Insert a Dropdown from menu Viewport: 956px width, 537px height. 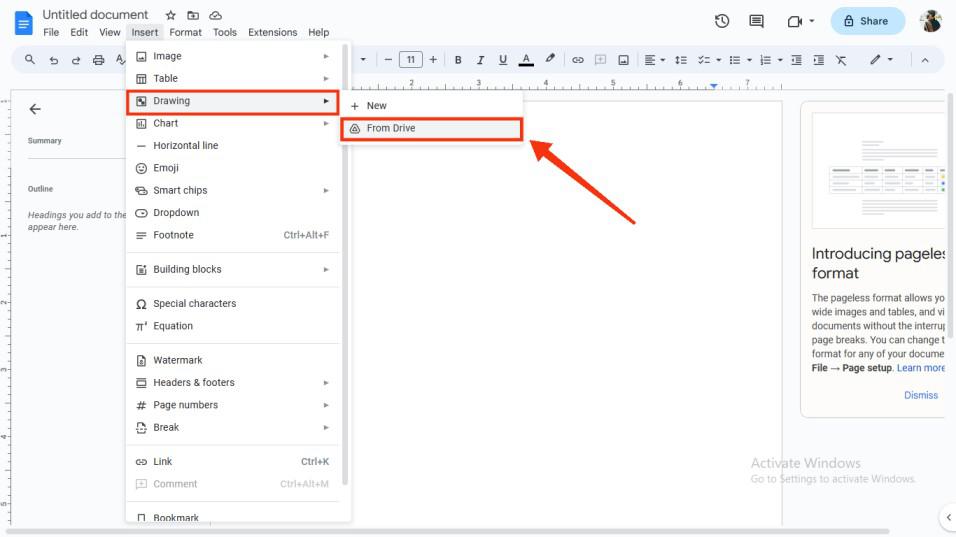[232, 213]
